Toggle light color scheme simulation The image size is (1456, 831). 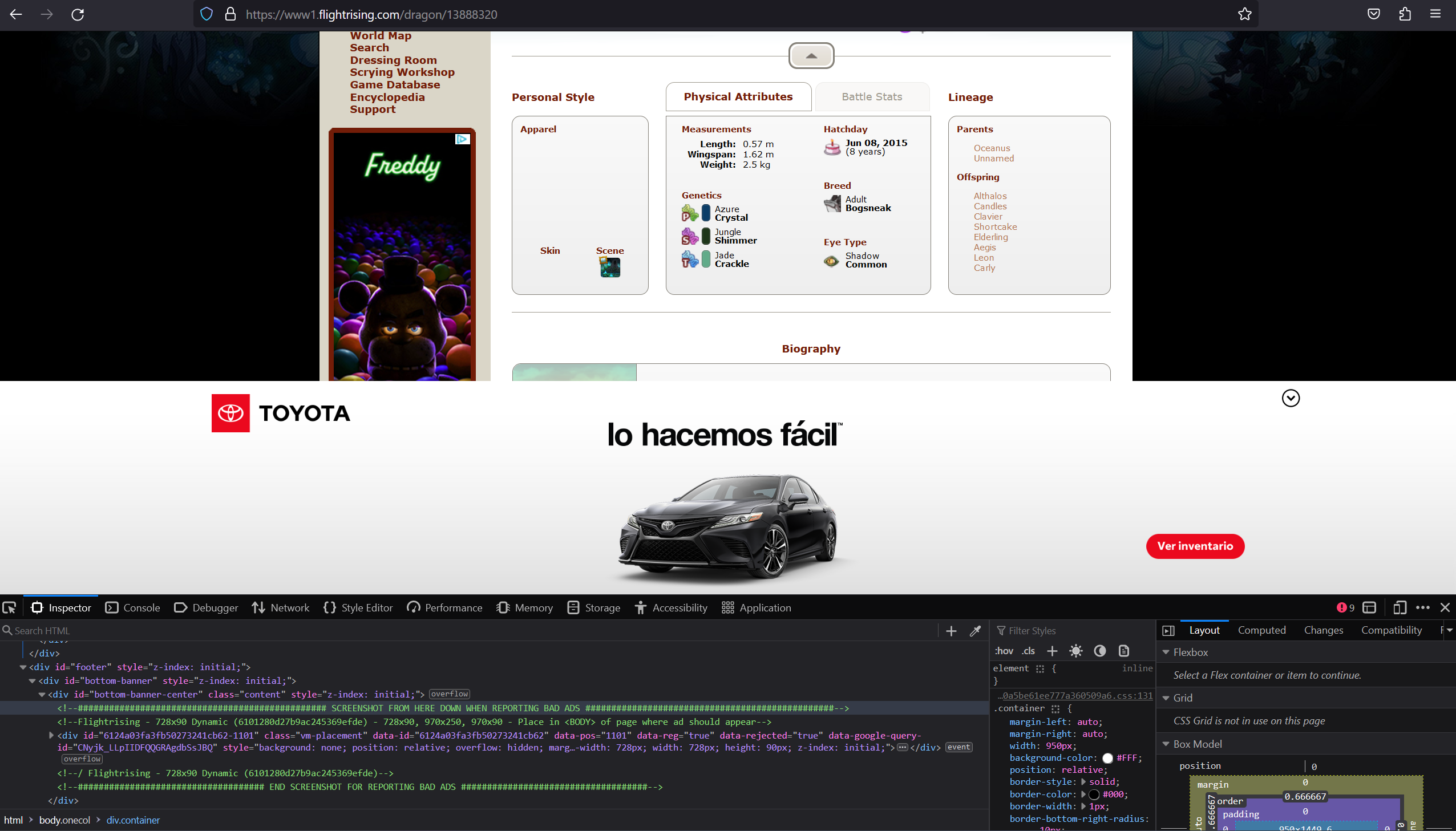click(x=1076, y=651)
